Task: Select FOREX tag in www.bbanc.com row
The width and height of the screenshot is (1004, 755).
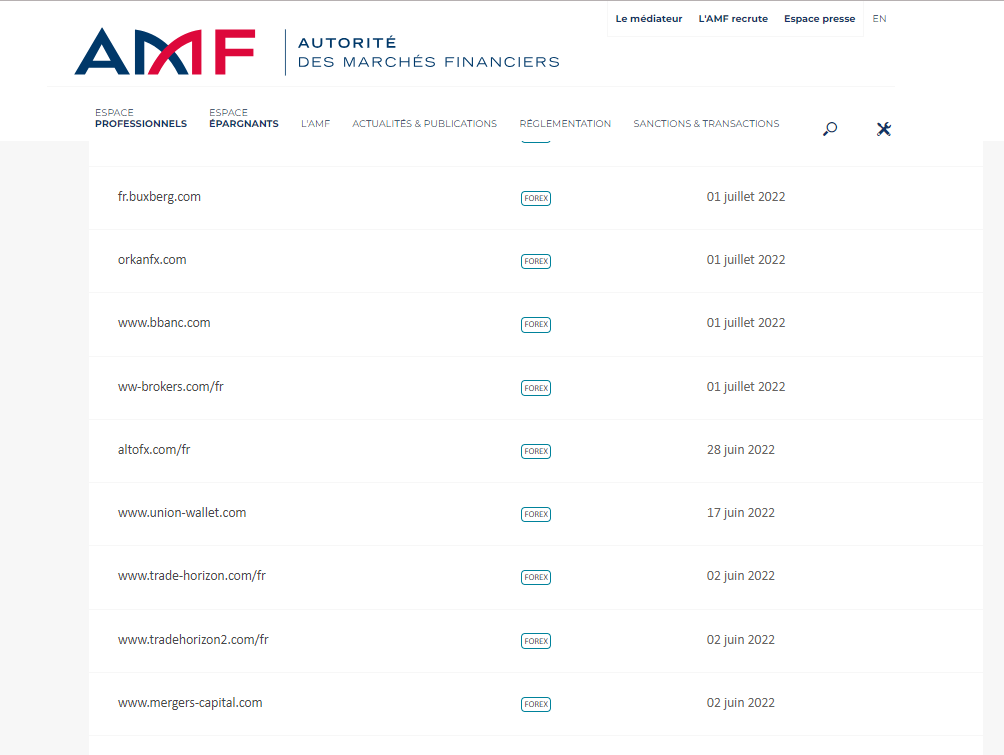Action: point(535,324)
